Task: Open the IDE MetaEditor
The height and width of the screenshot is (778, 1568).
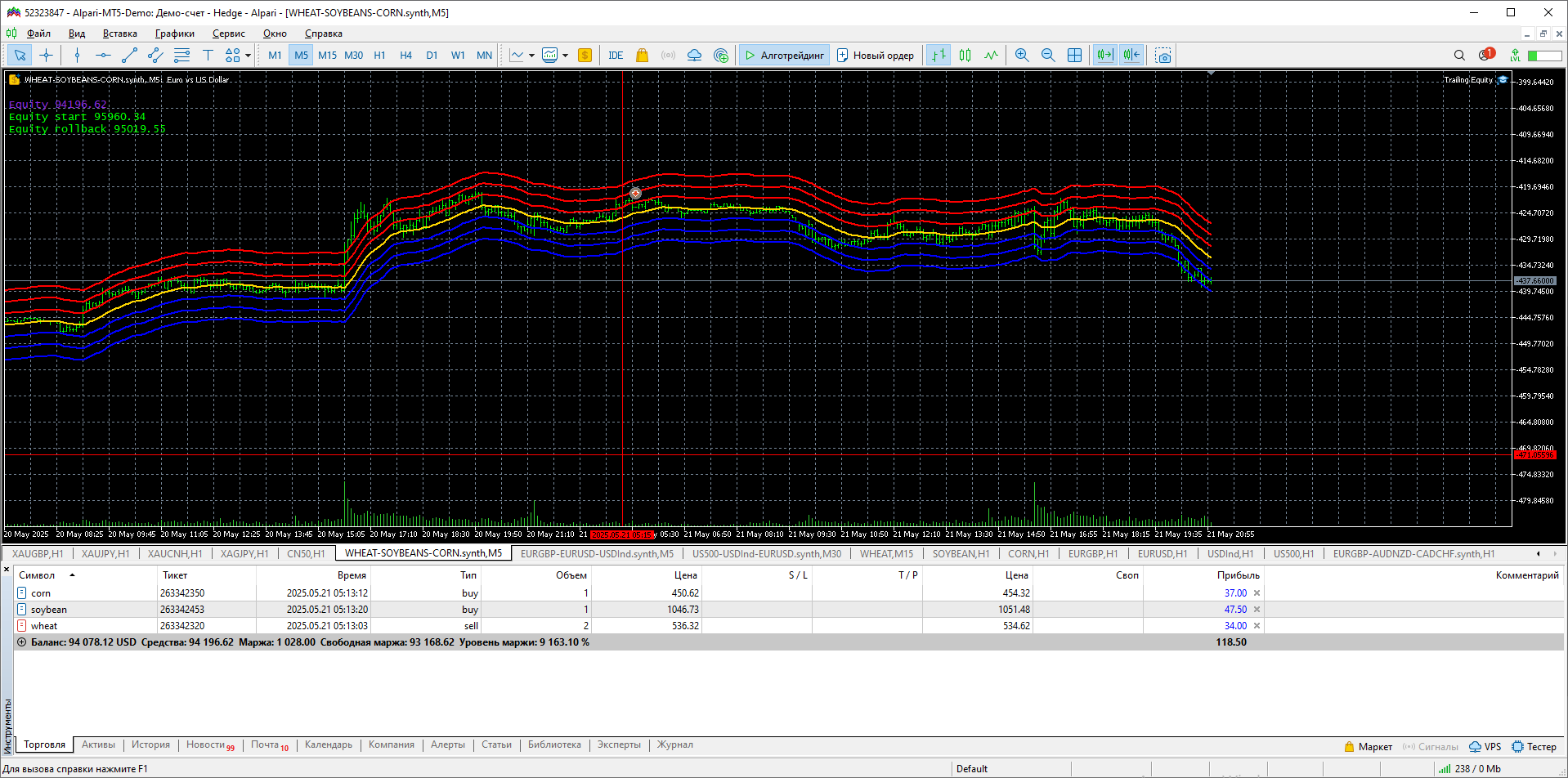Action: (x=616, y=56)
